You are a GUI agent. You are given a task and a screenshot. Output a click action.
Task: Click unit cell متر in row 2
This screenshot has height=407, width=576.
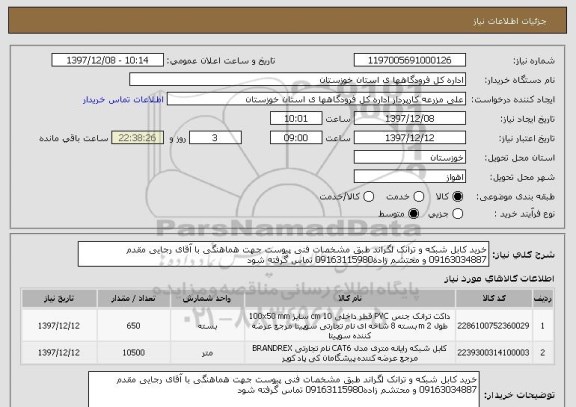click(207, 353)
